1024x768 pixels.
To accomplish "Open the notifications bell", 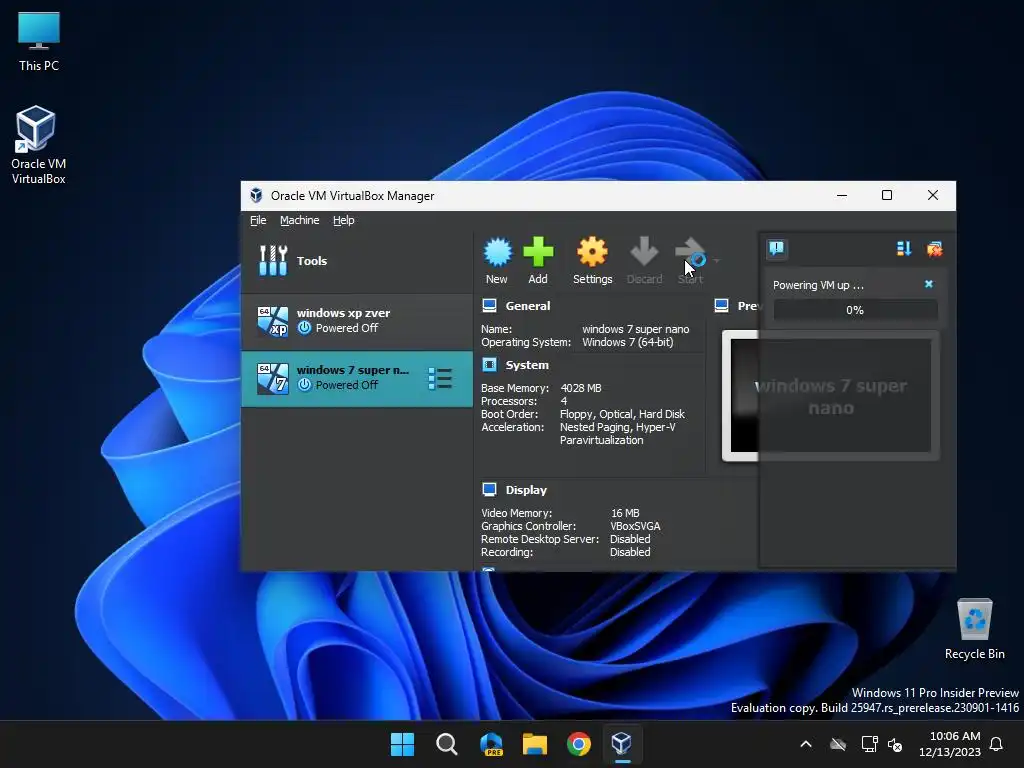I will tap(997, 744).
